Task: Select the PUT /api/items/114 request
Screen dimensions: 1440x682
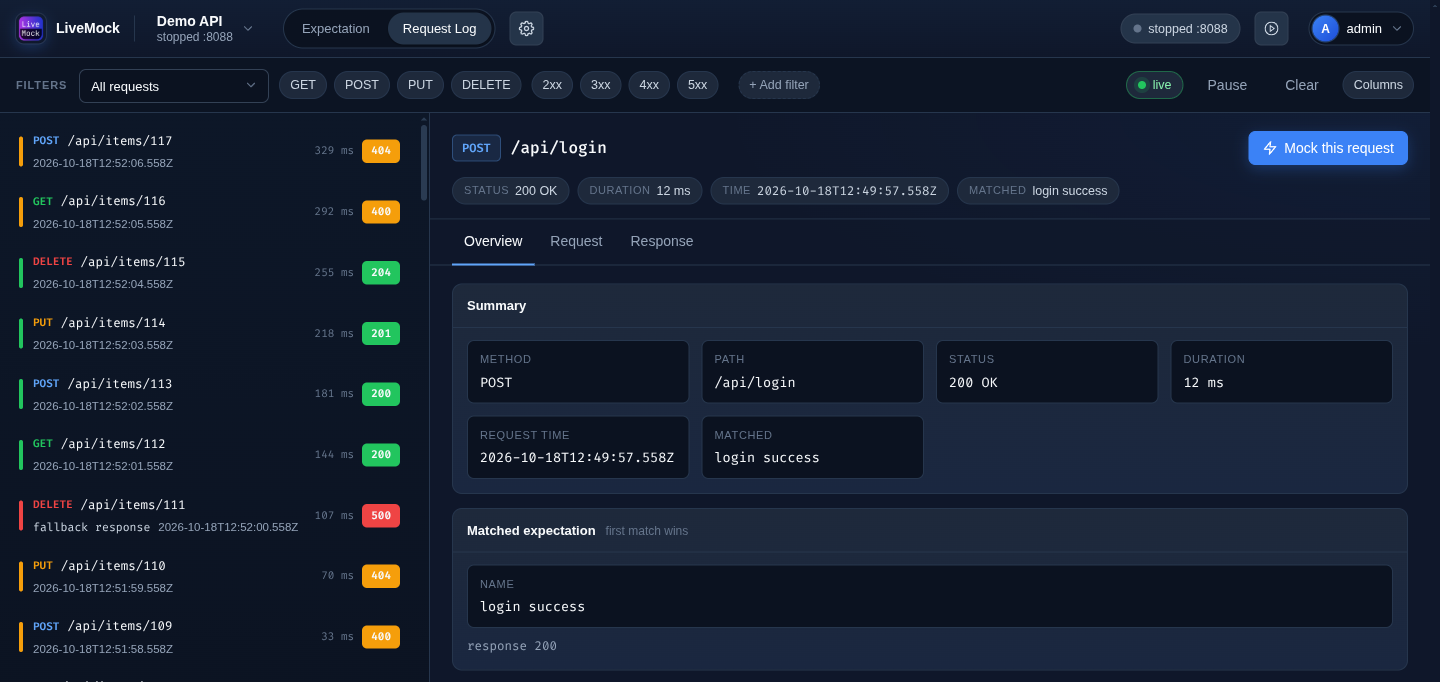Action: point(210,333)
